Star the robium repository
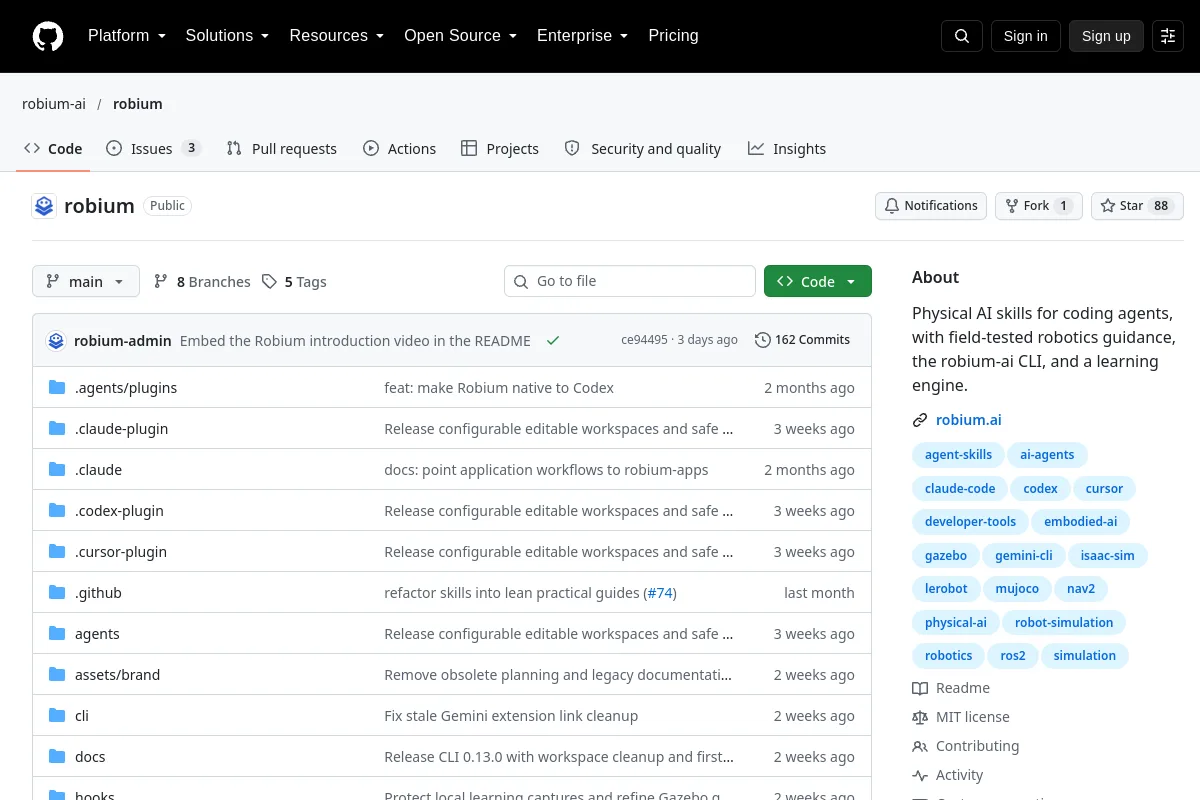The width and height of the screenshot is (1200, 800). [x=1137, y=206]
